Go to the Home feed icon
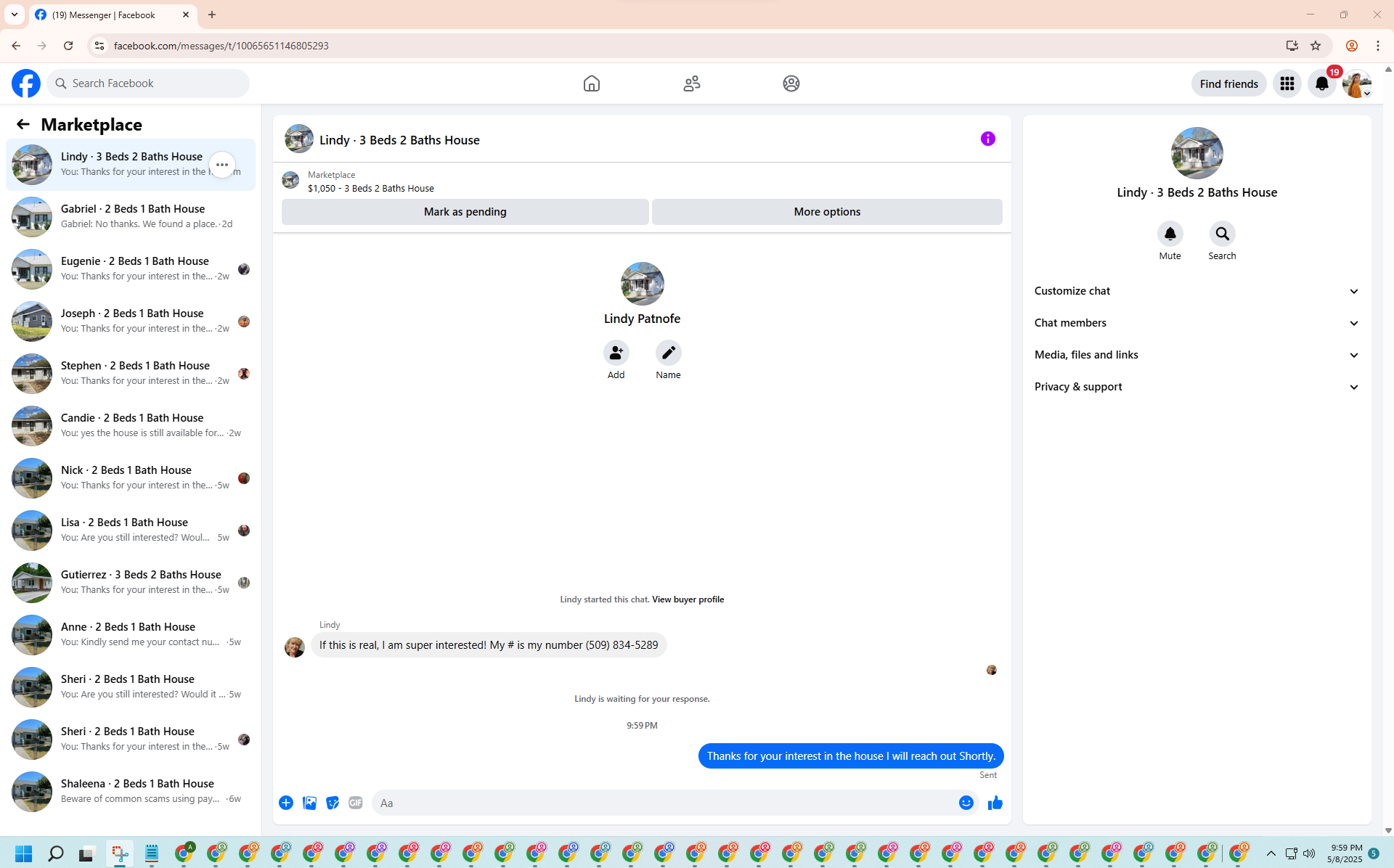 pyautogui.click(x=592, y=83)
